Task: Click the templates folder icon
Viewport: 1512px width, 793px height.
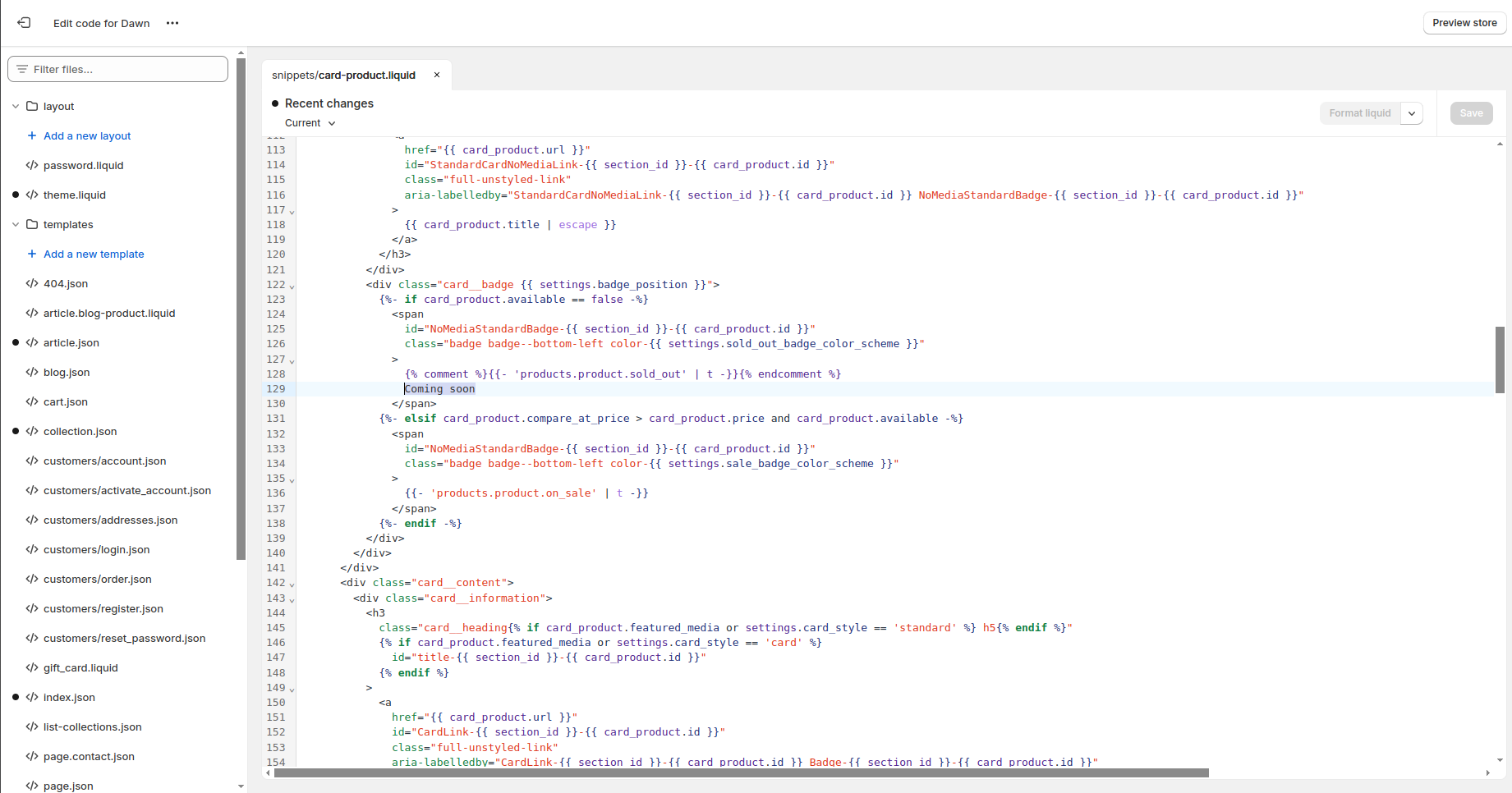Action: [32, 224]
